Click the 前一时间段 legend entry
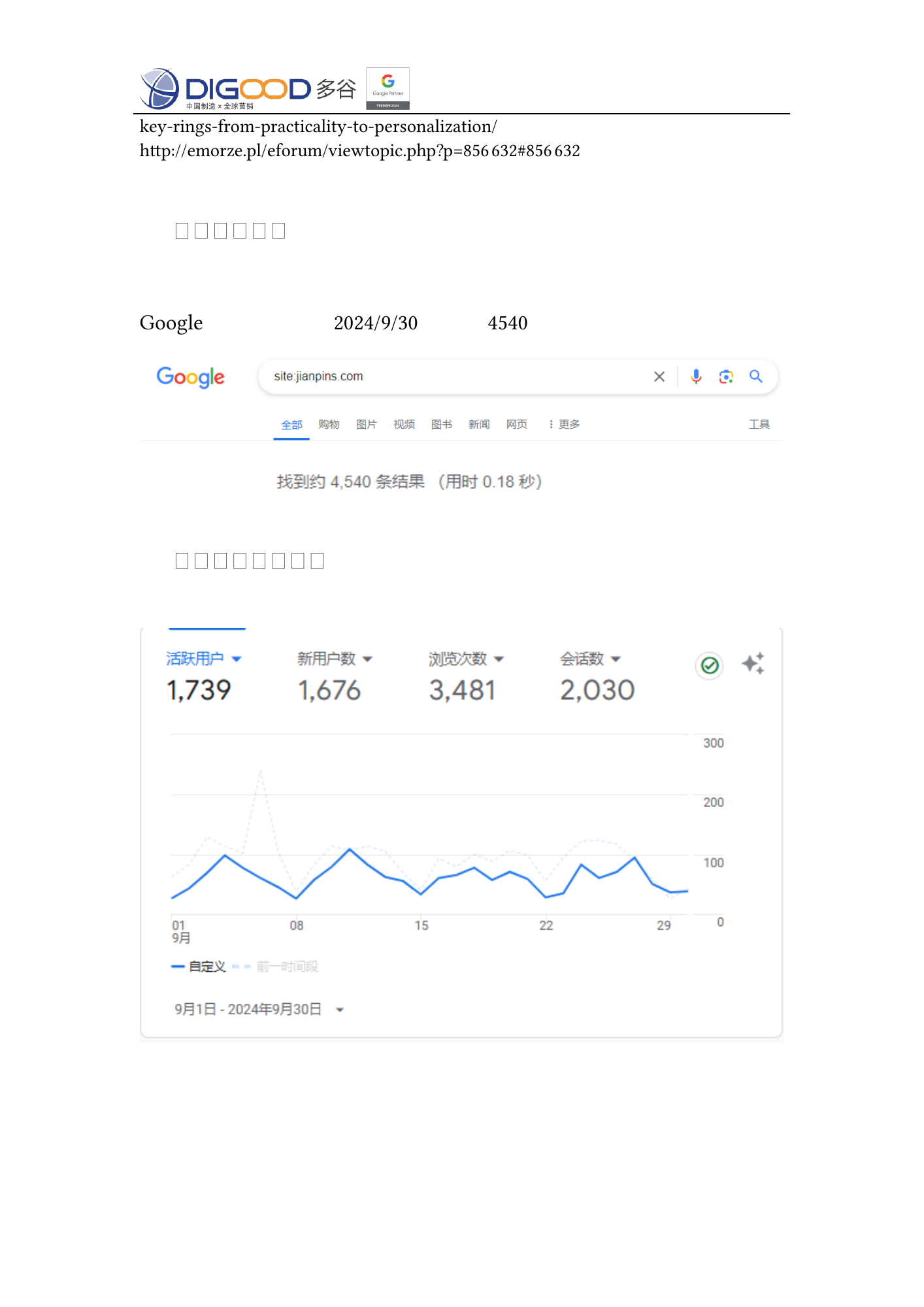Image resolution: width=924 pixels, height=1307 pixels. pyautogui.click(x=276, y=967)
